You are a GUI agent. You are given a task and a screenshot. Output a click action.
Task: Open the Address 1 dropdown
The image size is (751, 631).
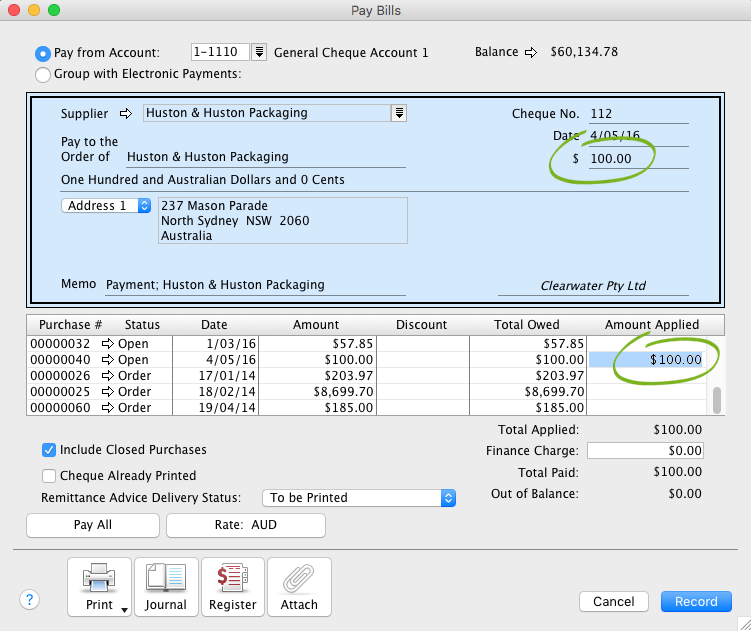(106, 206)
